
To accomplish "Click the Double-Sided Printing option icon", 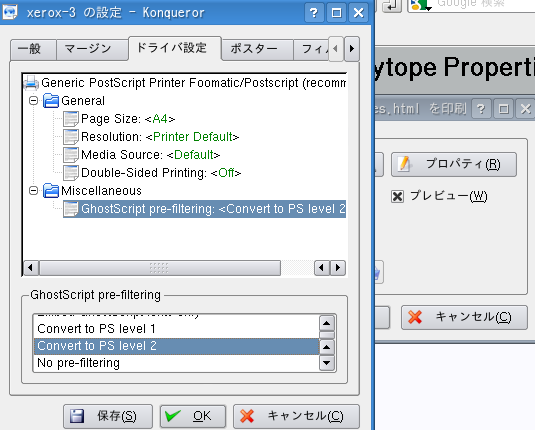I will coord(71,173).
